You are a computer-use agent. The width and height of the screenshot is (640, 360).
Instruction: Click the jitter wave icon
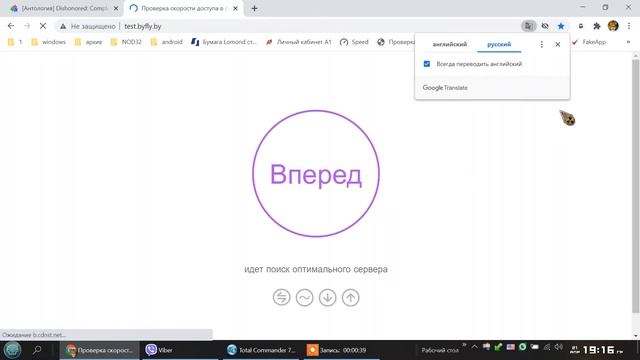click(x=304, y=298)
